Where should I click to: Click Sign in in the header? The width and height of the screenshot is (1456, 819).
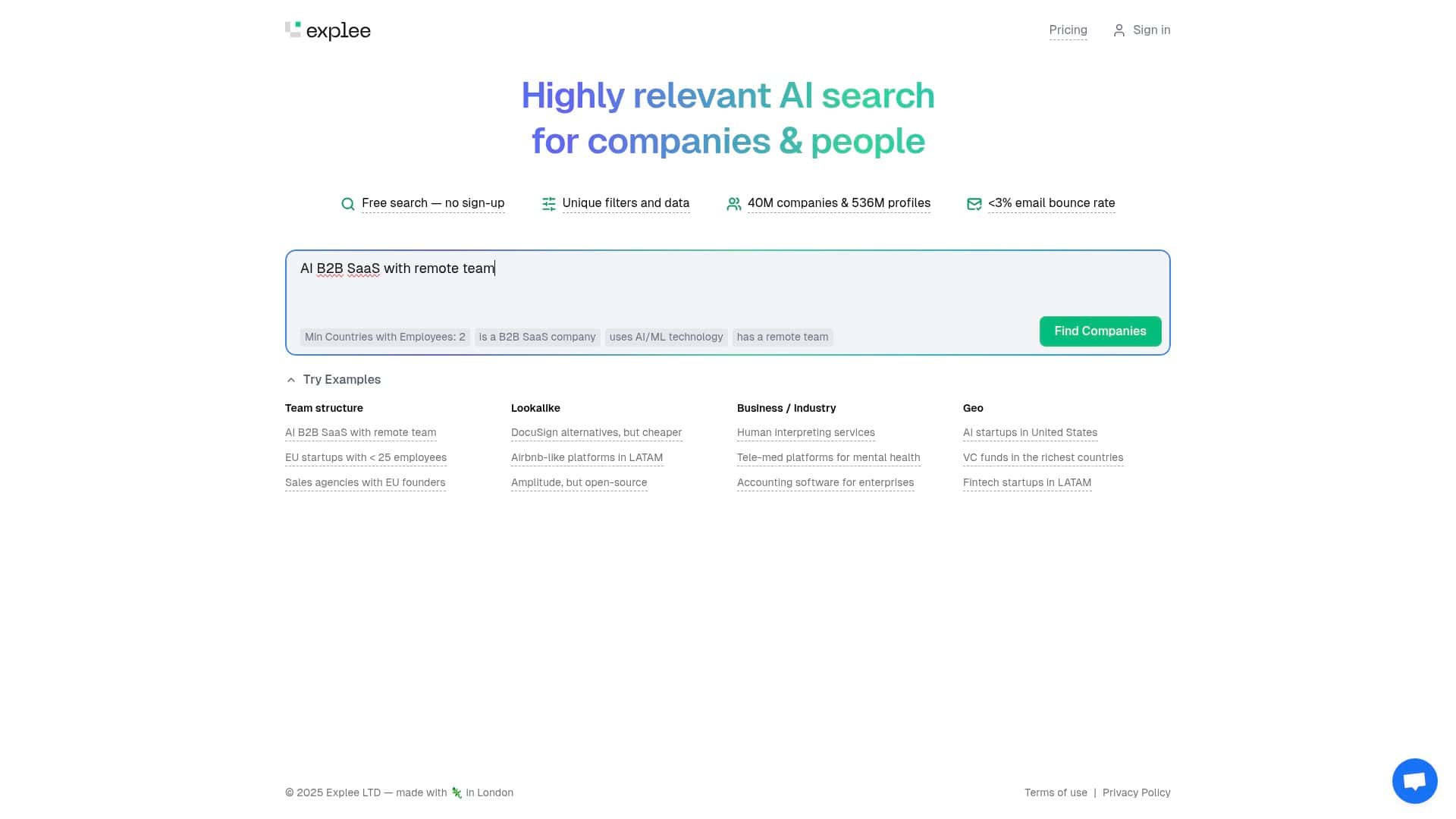click(1151, 30)
